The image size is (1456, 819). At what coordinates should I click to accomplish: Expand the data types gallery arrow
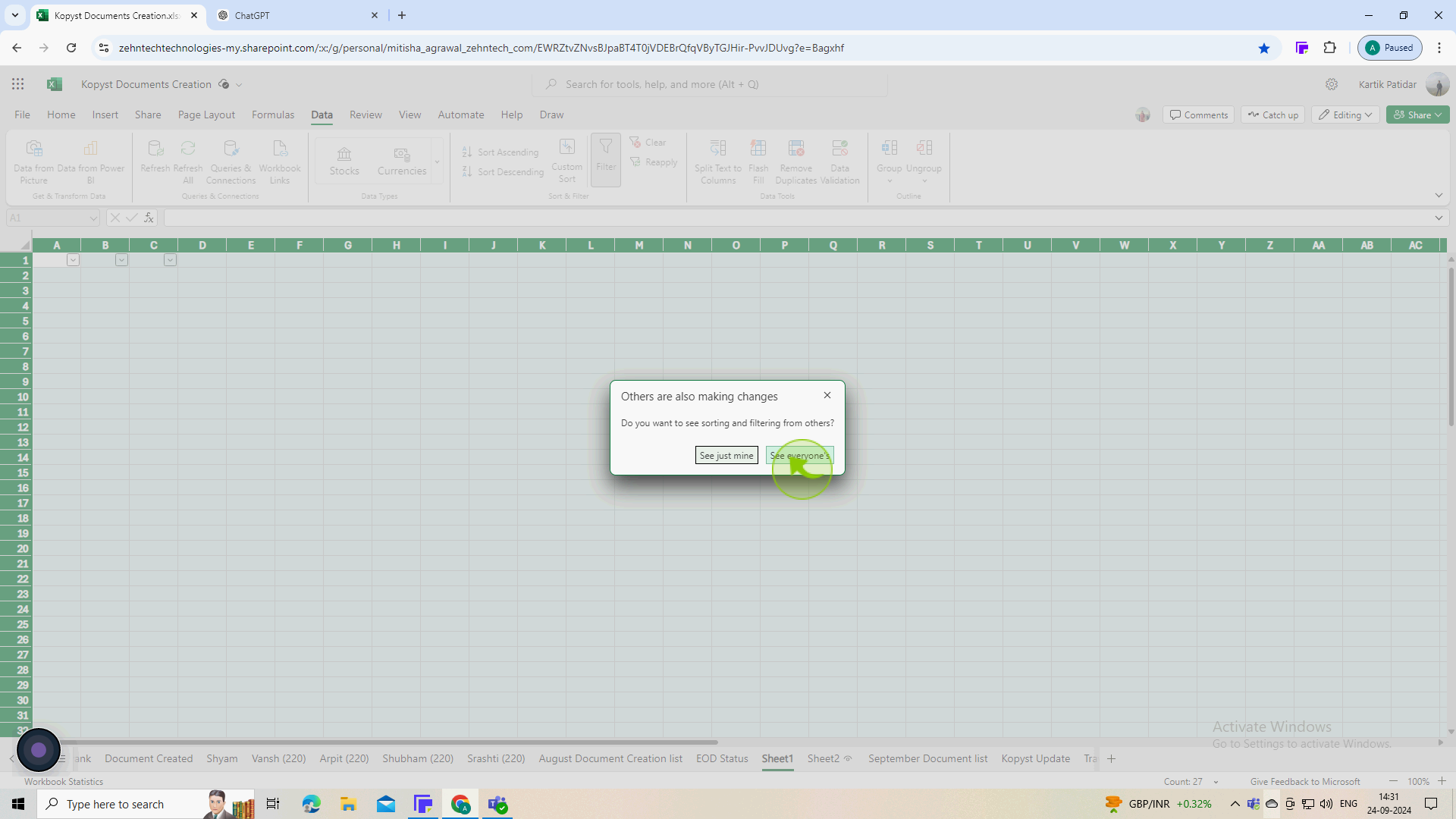[x=437, y=161]
